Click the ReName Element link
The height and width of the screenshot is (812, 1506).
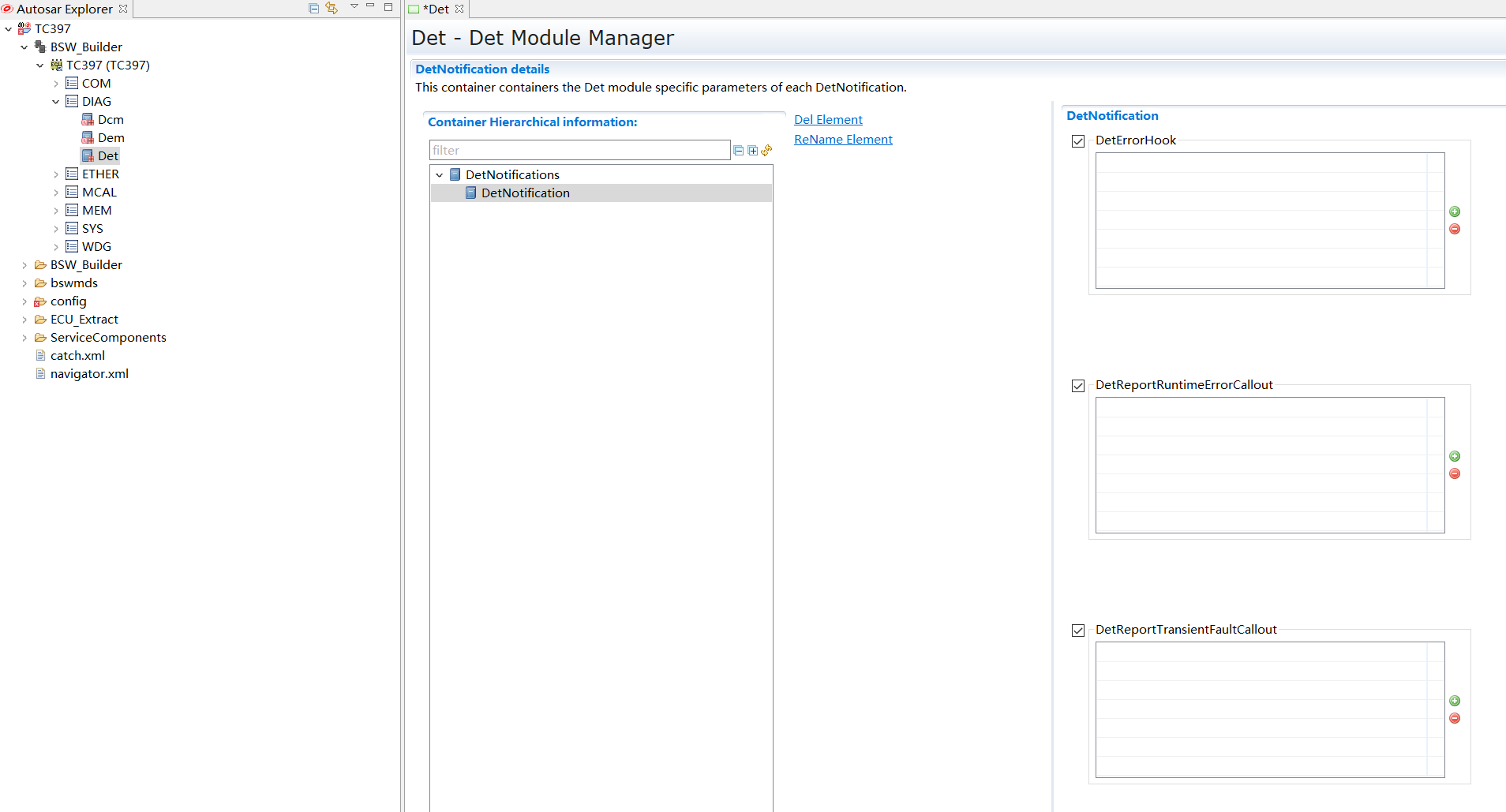pos(843,140)
